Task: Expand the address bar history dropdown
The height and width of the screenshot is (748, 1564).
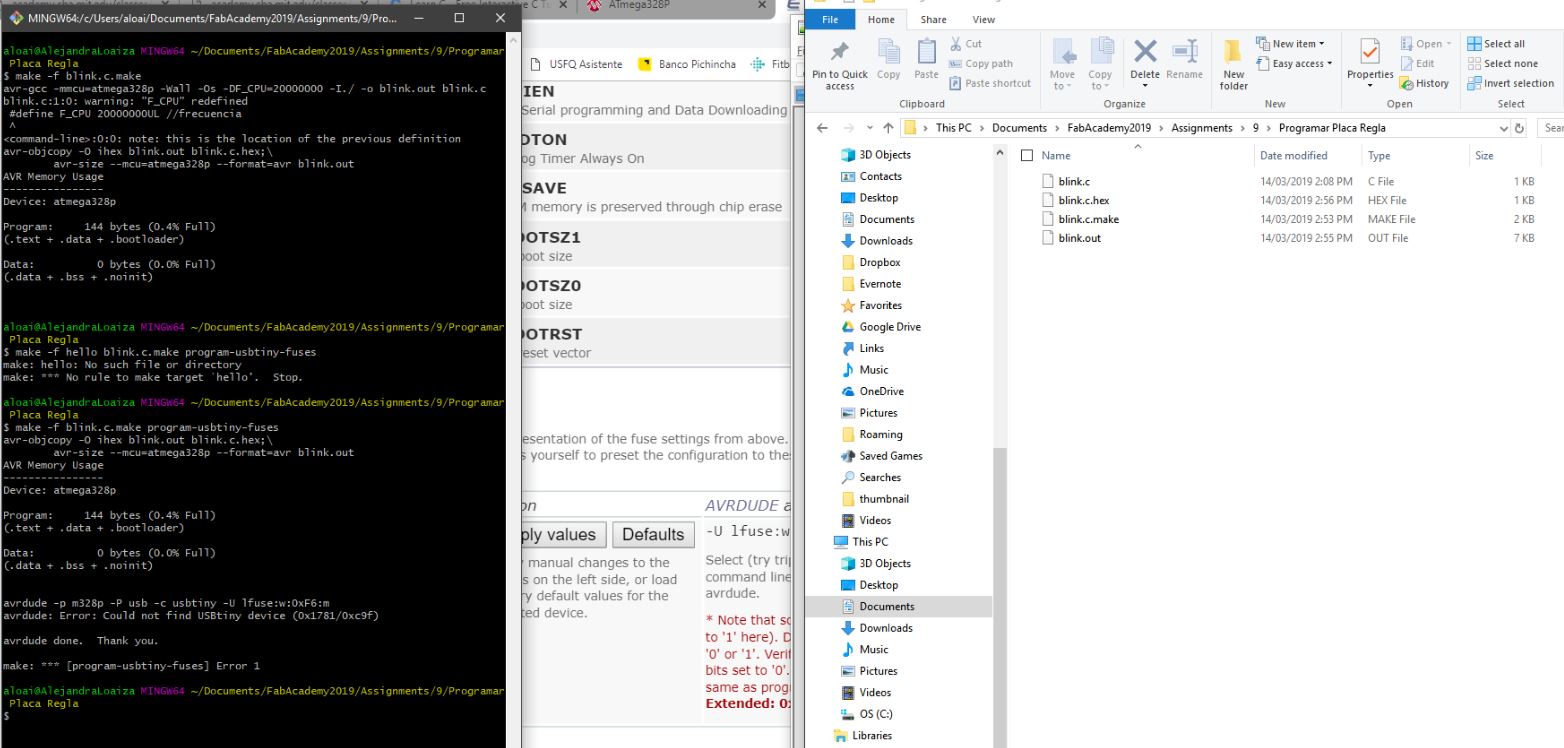Action: (1505, 128)
